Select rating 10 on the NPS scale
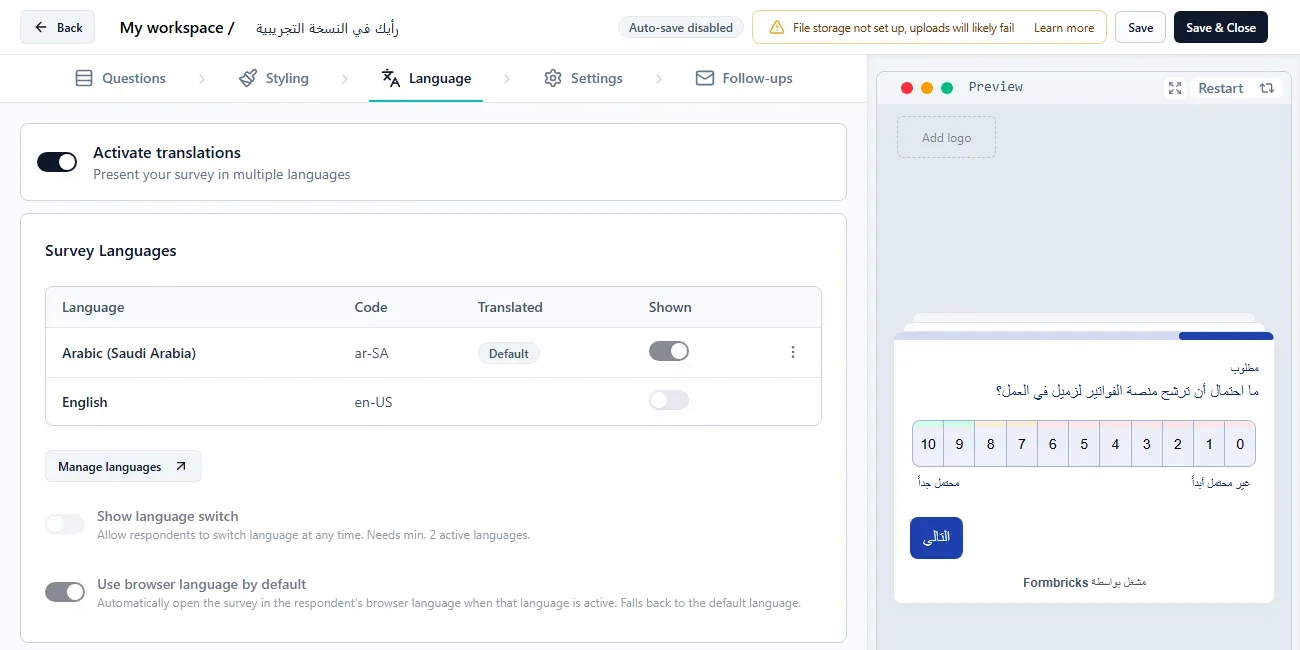This screenshot has height=650, width=1300. (x=928, y=444)
